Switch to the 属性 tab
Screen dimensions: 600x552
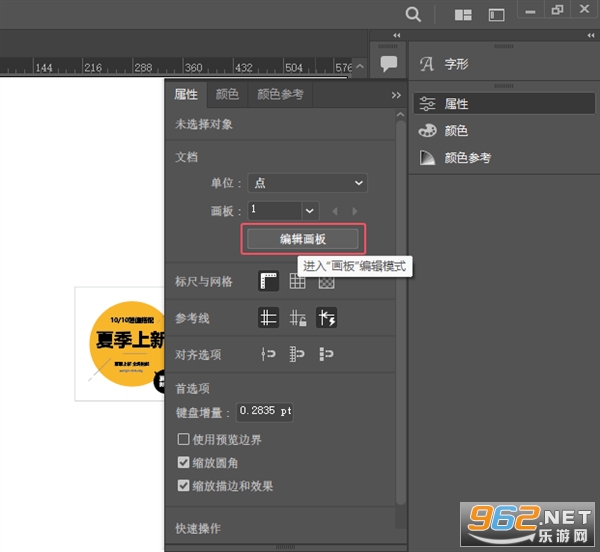click(x=186, y=94)
